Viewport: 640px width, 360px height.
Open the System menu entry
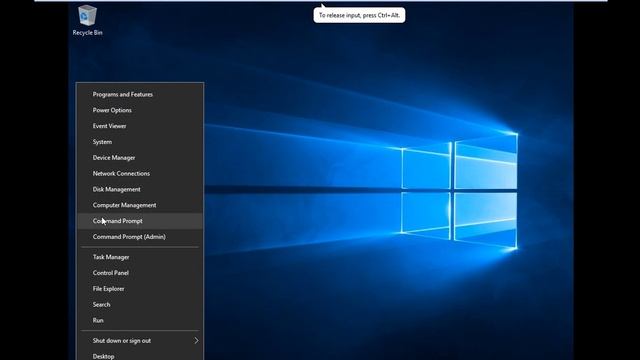140,142
